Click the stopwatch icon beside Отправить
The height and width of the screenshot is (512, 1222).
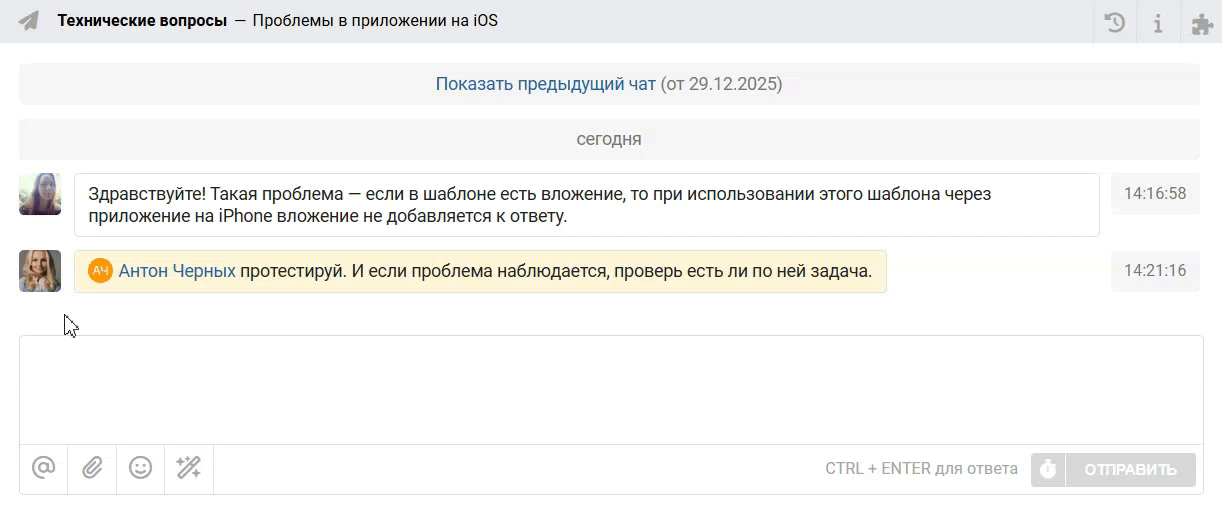point(1048,469)
